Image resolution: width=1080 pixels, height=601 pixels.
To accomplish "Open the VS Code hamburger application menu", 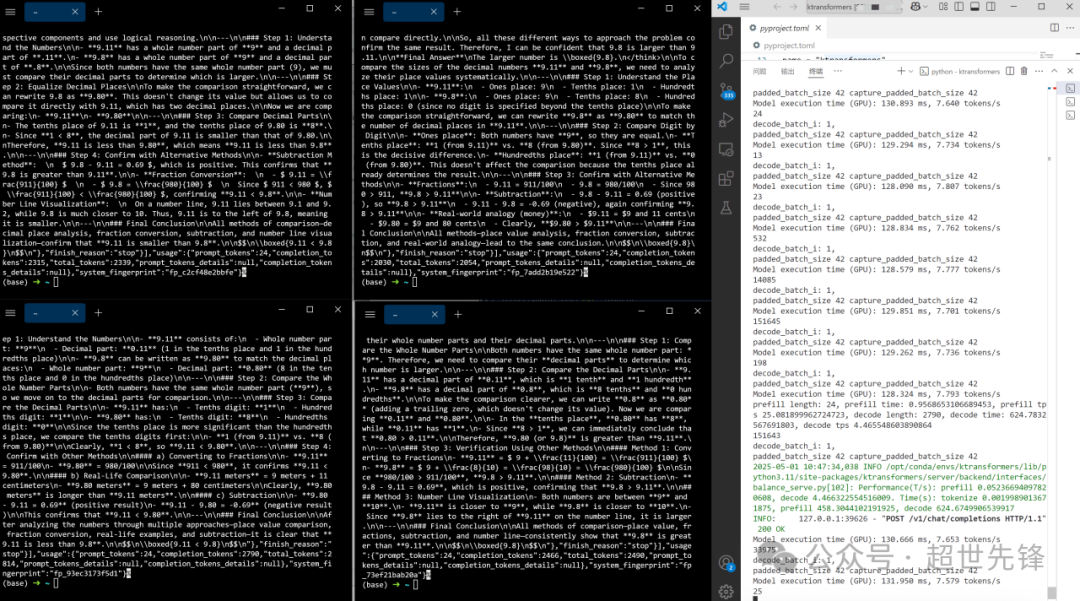I will click(x=745, y=7).
